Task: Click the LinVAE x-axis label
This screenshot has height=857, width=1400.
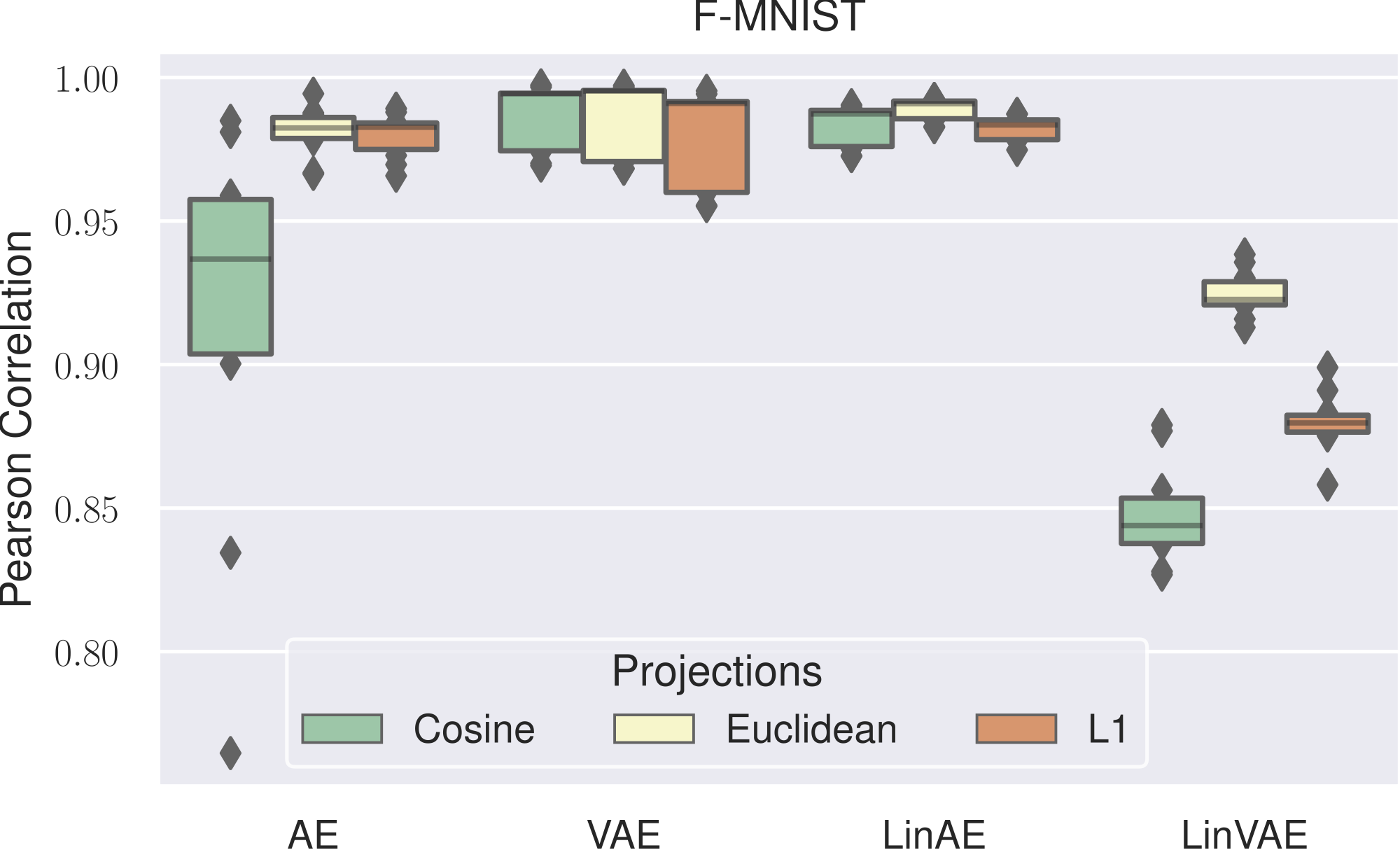Action: point(1244,835)
